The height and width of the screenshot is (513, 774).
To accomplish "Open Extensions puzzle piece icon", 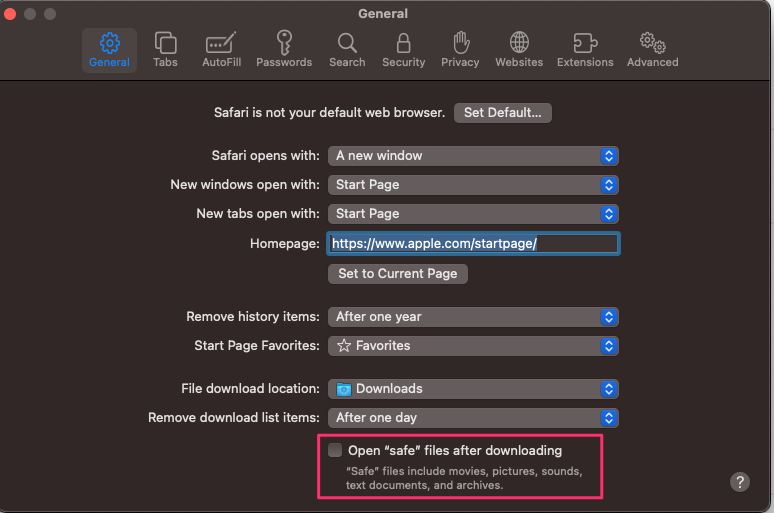I will (585, 44).
